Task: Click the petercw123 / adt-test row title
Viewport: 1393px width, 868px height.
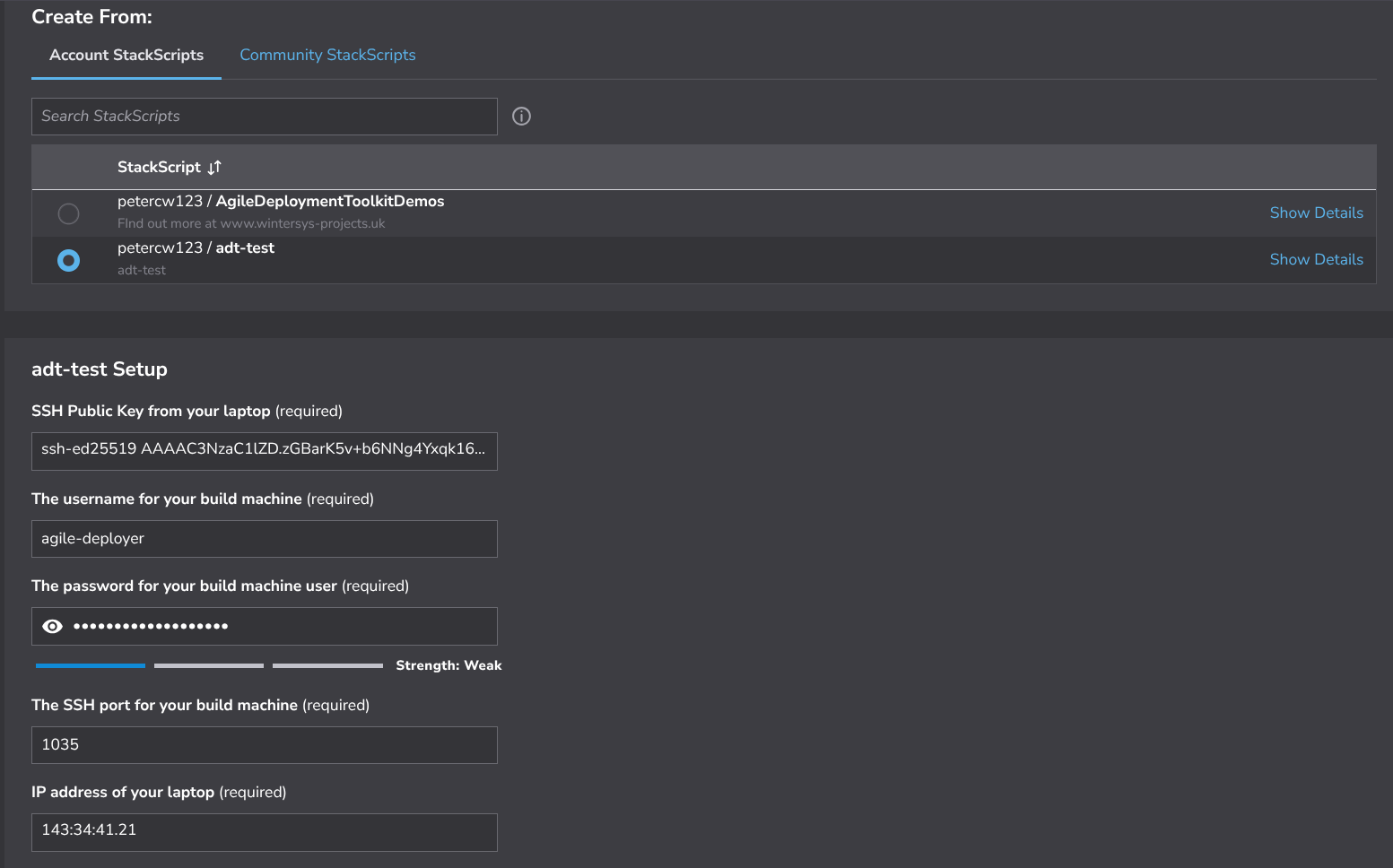Action: [196, 248]
